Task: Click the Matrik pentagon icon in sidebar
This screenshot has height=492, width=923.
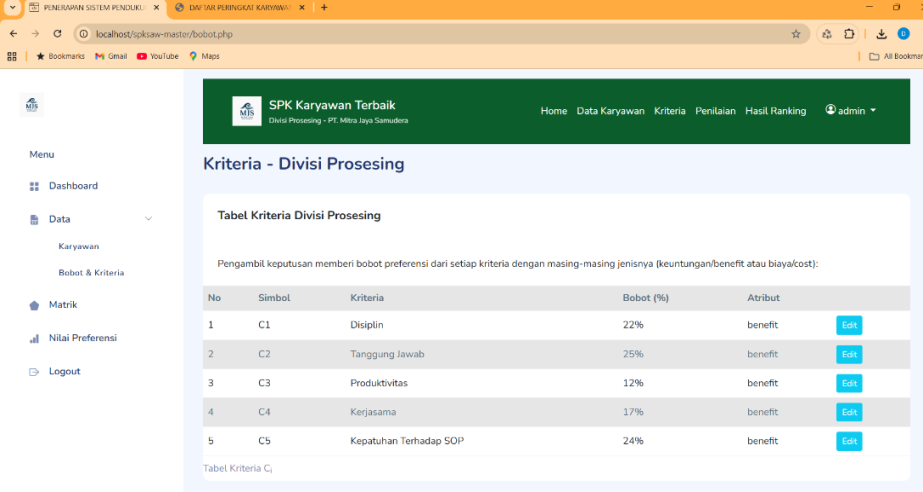Action: [x=34, y=305]
